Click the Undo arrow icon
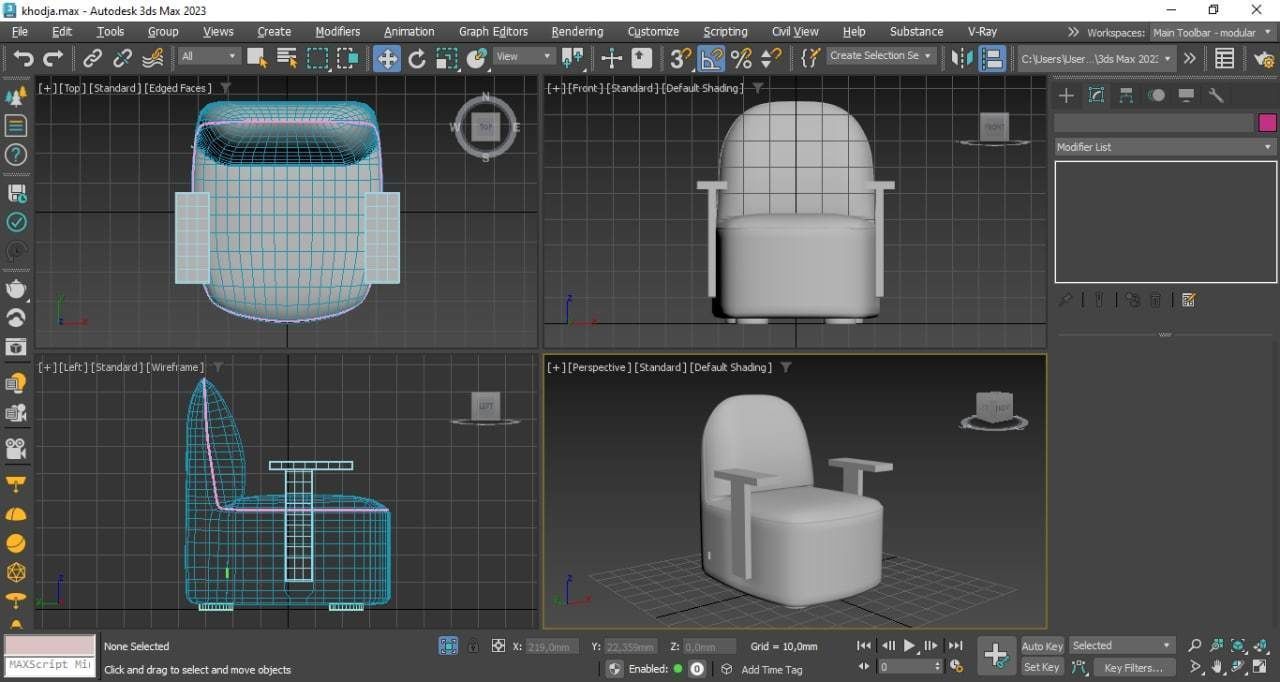 [x=23, y=58]
